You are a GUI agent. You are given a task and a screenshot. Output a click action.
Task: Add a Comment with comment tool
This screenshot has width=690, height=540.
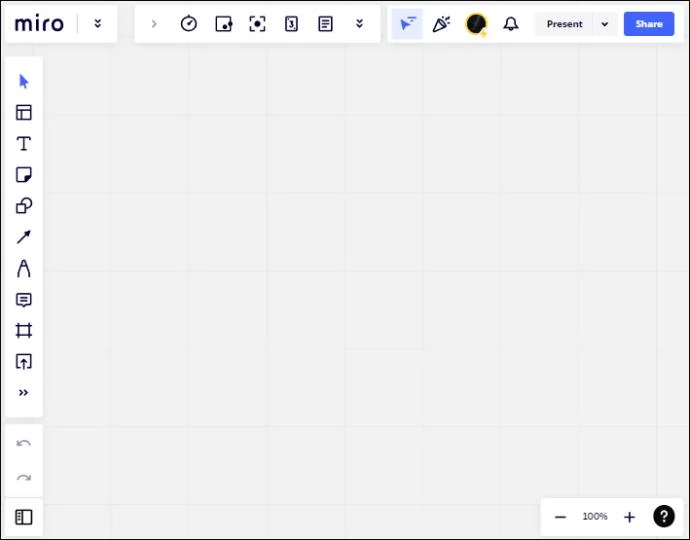point(24,300)
